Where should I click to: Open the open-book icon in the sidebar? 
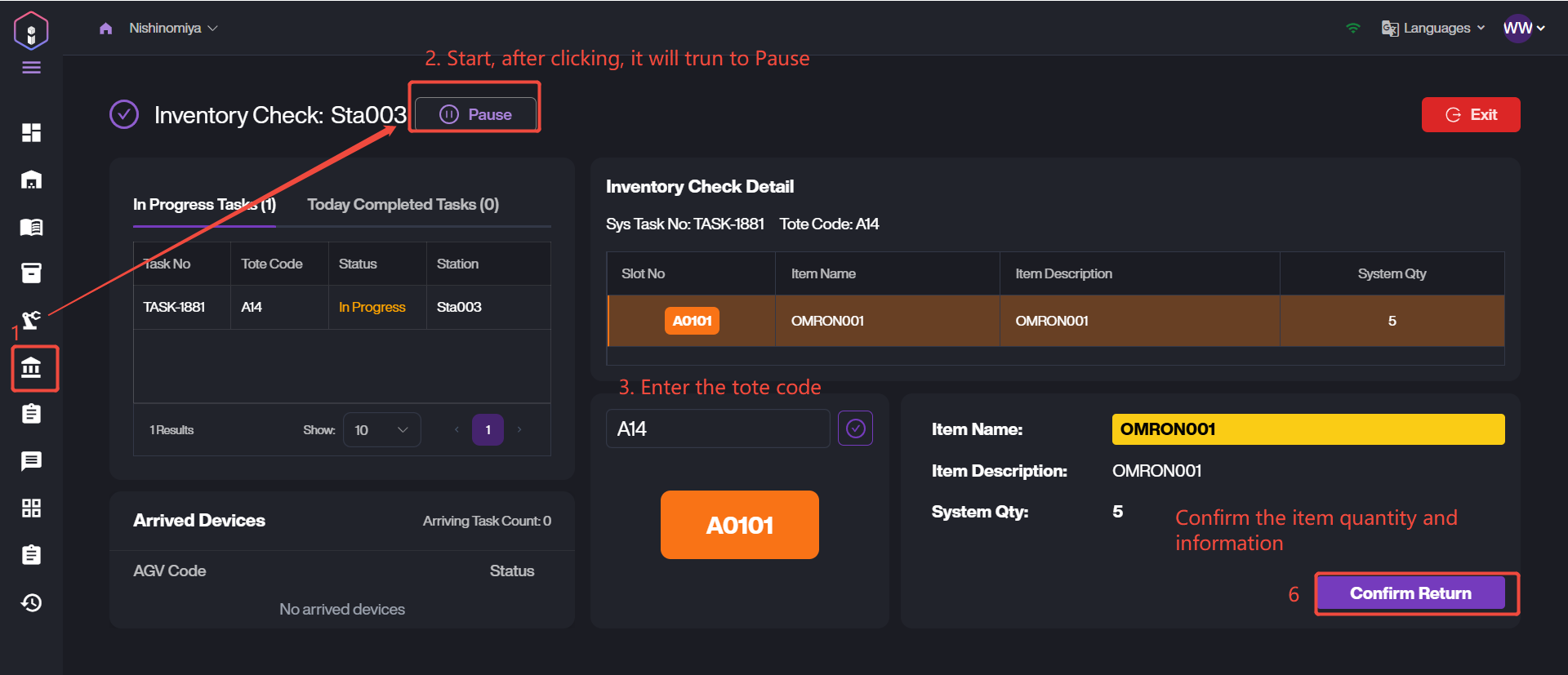point(31,227)
